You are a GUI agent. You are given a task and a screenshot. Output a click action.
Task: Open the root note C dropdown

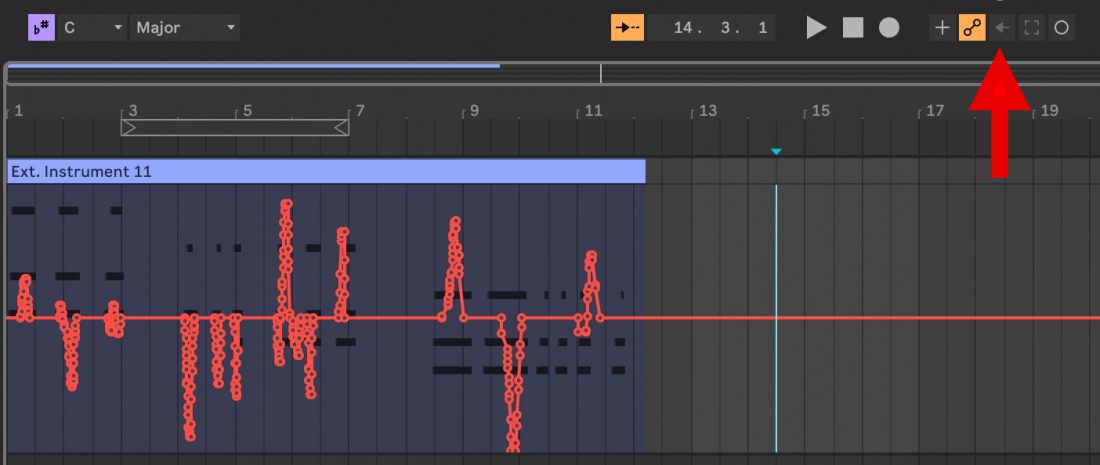click(90, 27)
